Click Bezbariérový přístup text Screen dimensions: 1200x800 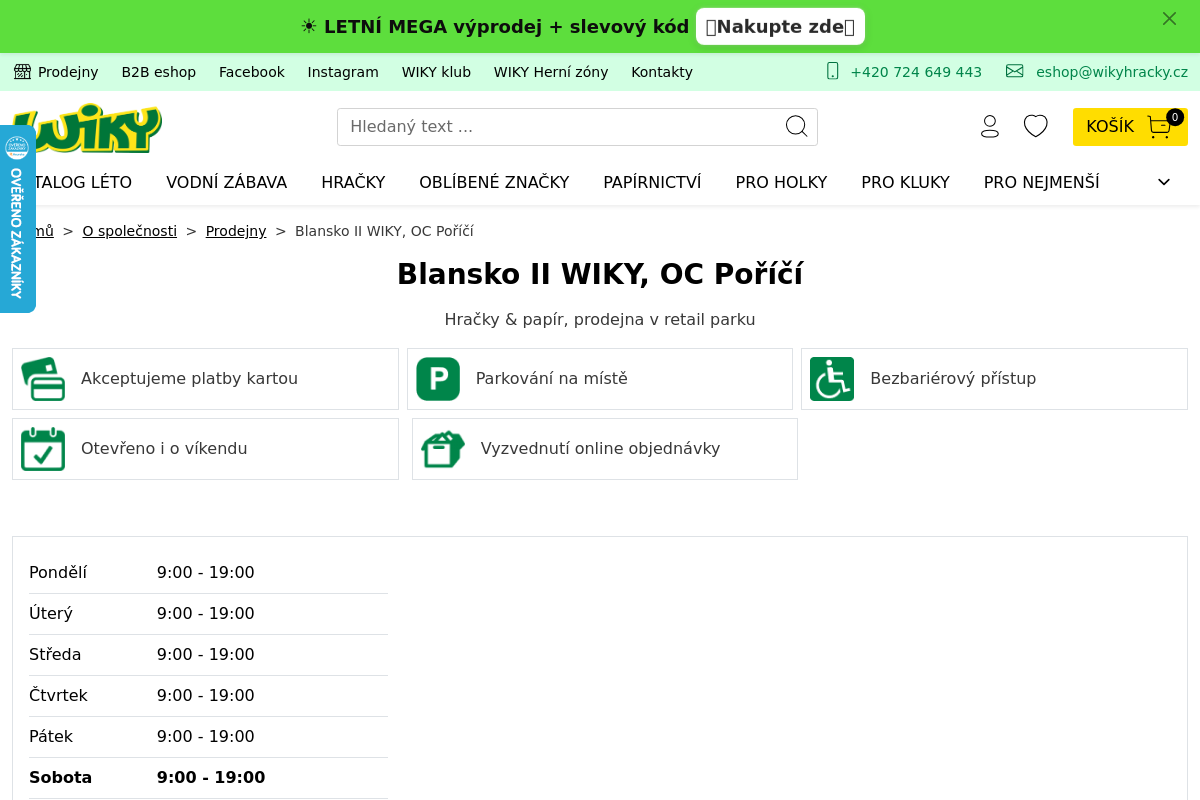[x=953, y=379]
